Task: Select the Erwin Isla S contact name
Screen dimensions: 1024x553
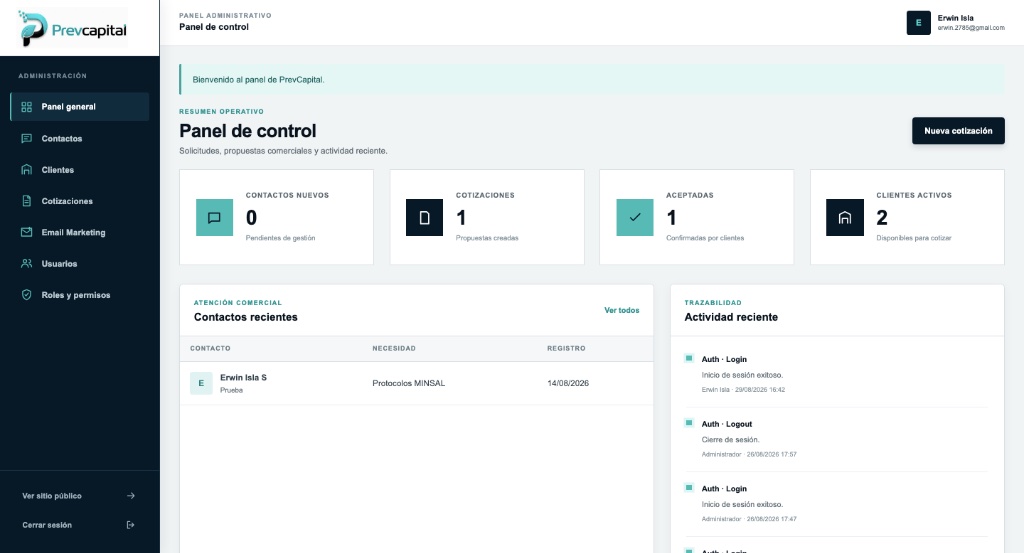Action: tap(244, 377)
